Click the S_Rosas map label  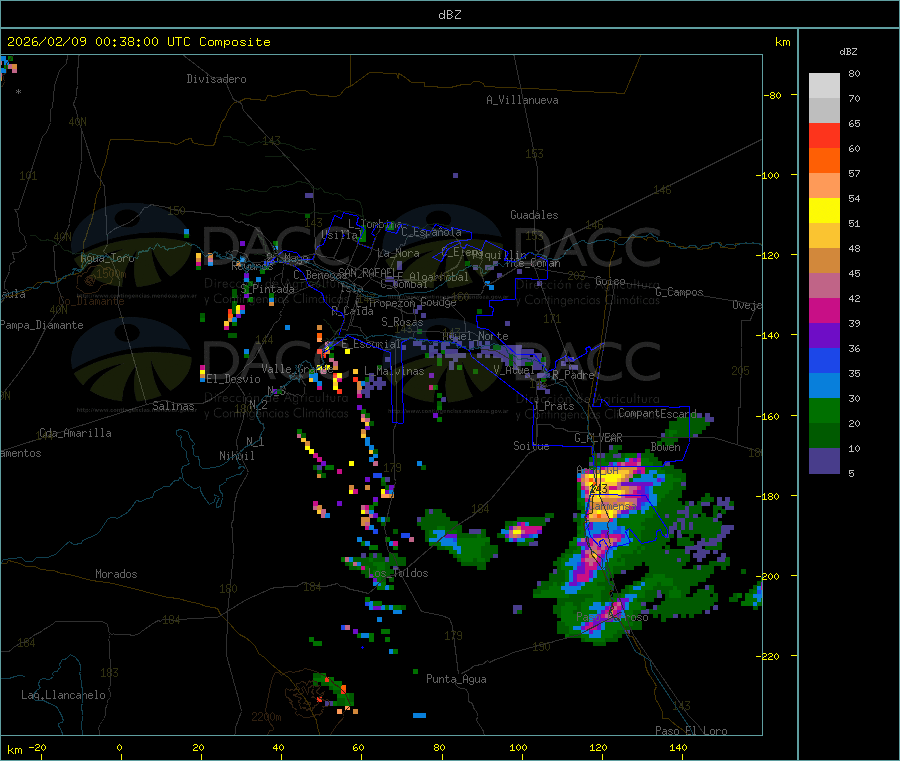coord(402,322)
